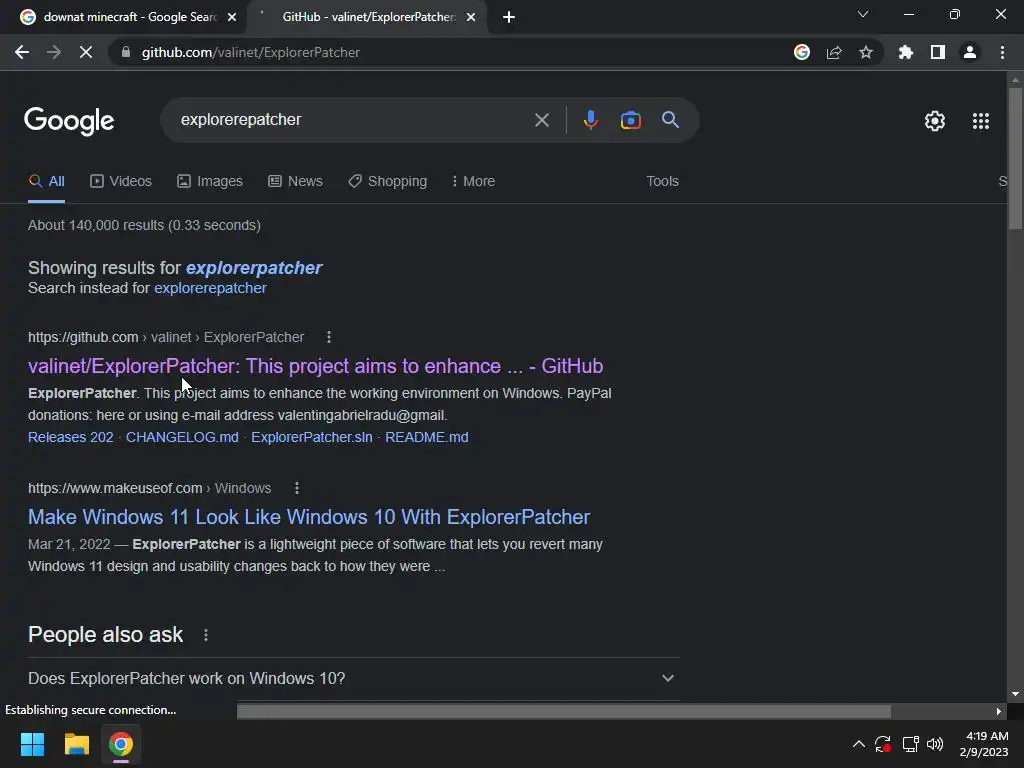Open the network icon in tray
The height and width of the screenshot is (768, 1024).
910,744
